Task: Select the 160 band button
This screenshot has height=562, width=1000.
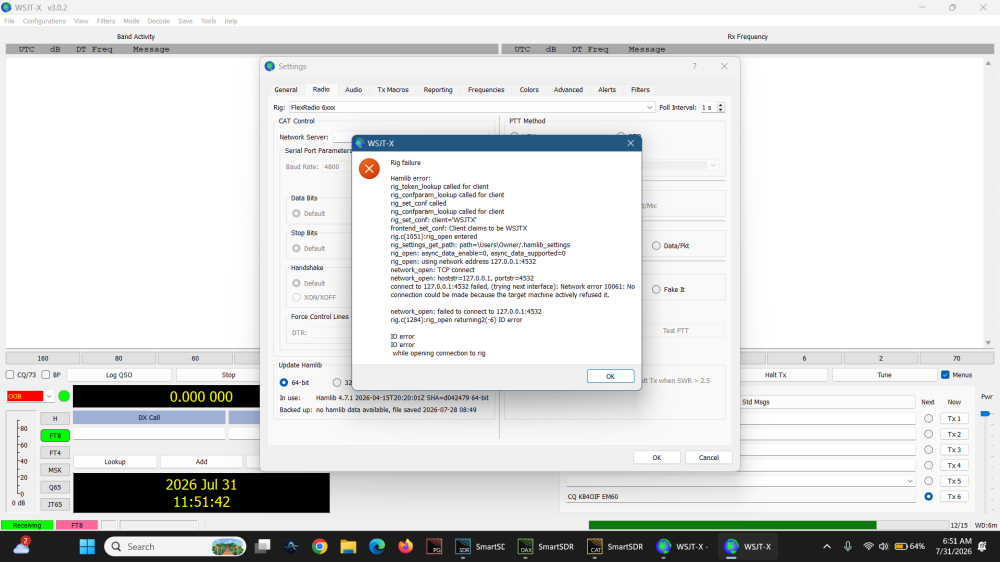Action: 43,359
